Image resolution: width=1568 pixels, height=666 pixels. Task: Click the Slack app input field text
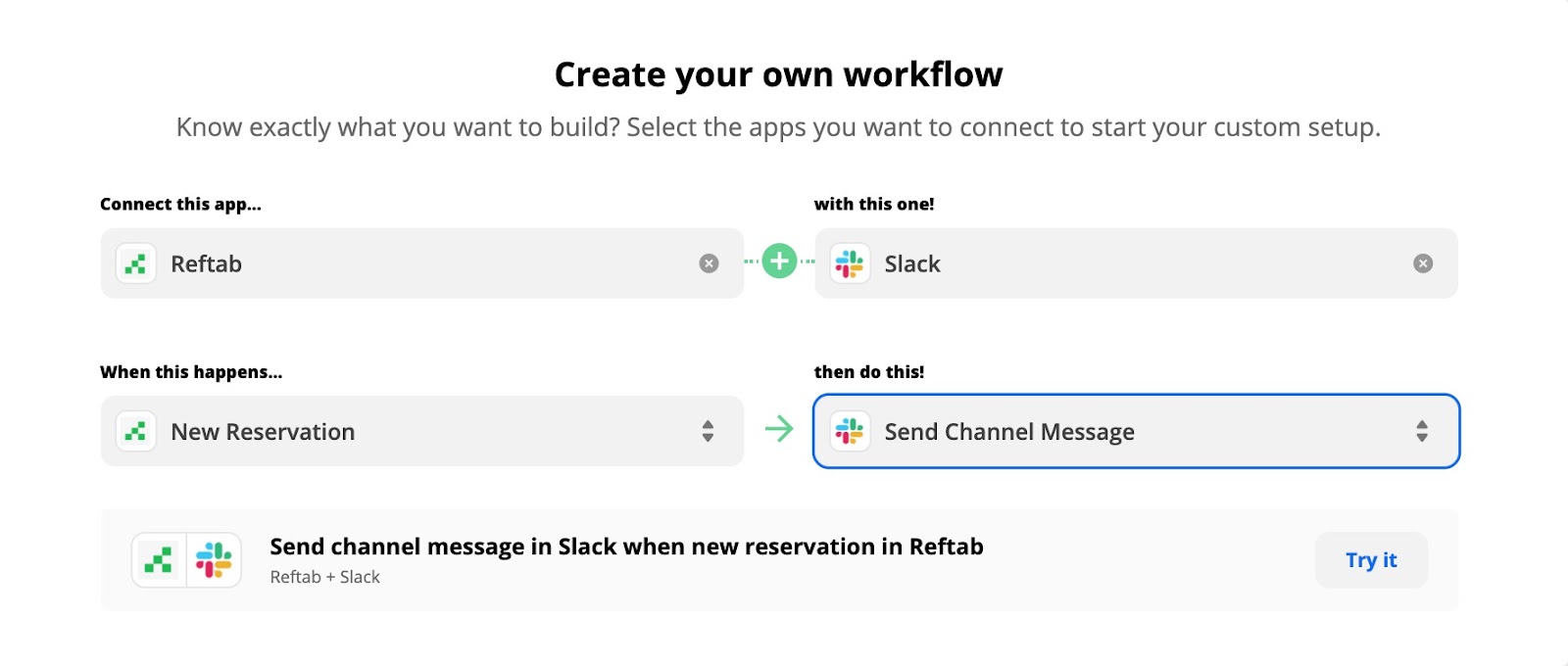point(912,263)
